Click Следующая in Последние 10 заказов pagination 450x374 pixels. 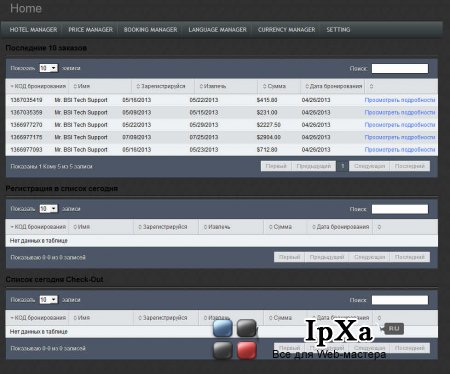click(x=369, y=166)
